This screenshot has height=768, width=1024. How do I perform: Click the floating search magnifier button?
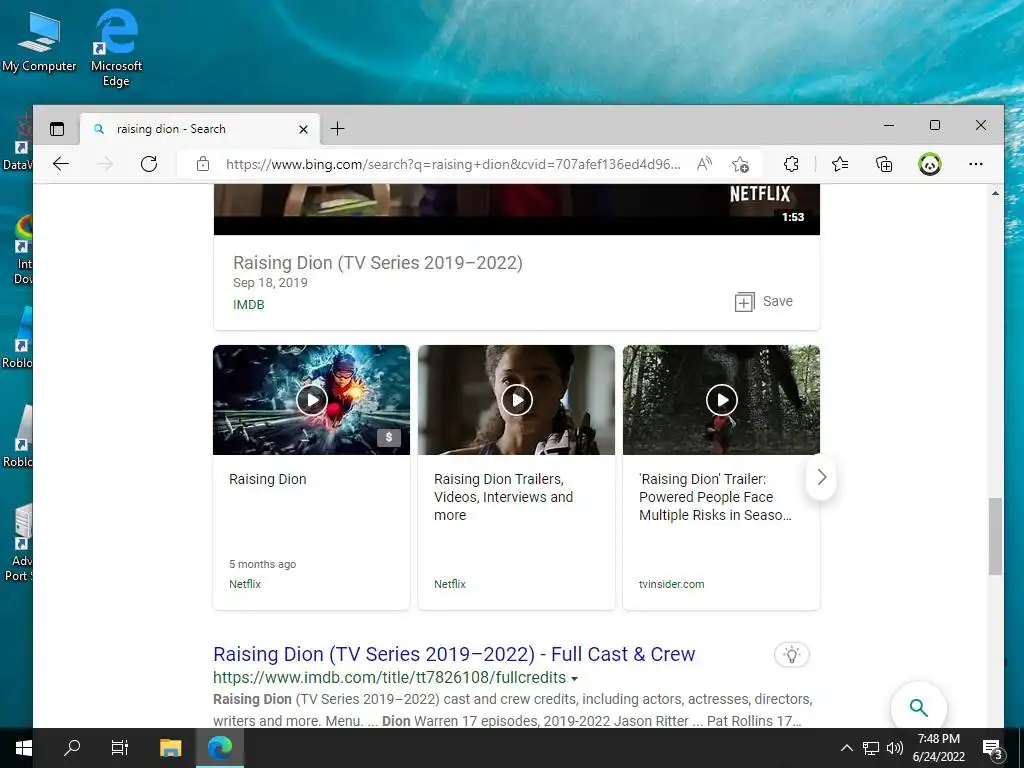click(918, 707)
